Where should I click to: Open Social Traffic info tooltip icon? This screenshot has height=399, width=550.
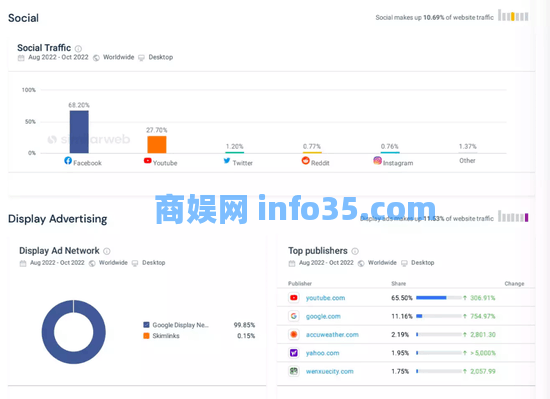coord(78,48)
